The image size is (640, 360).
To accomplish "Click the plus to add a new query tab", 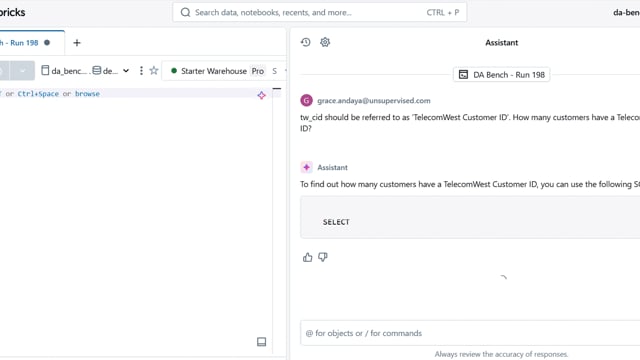I will [x=77, y=43].
